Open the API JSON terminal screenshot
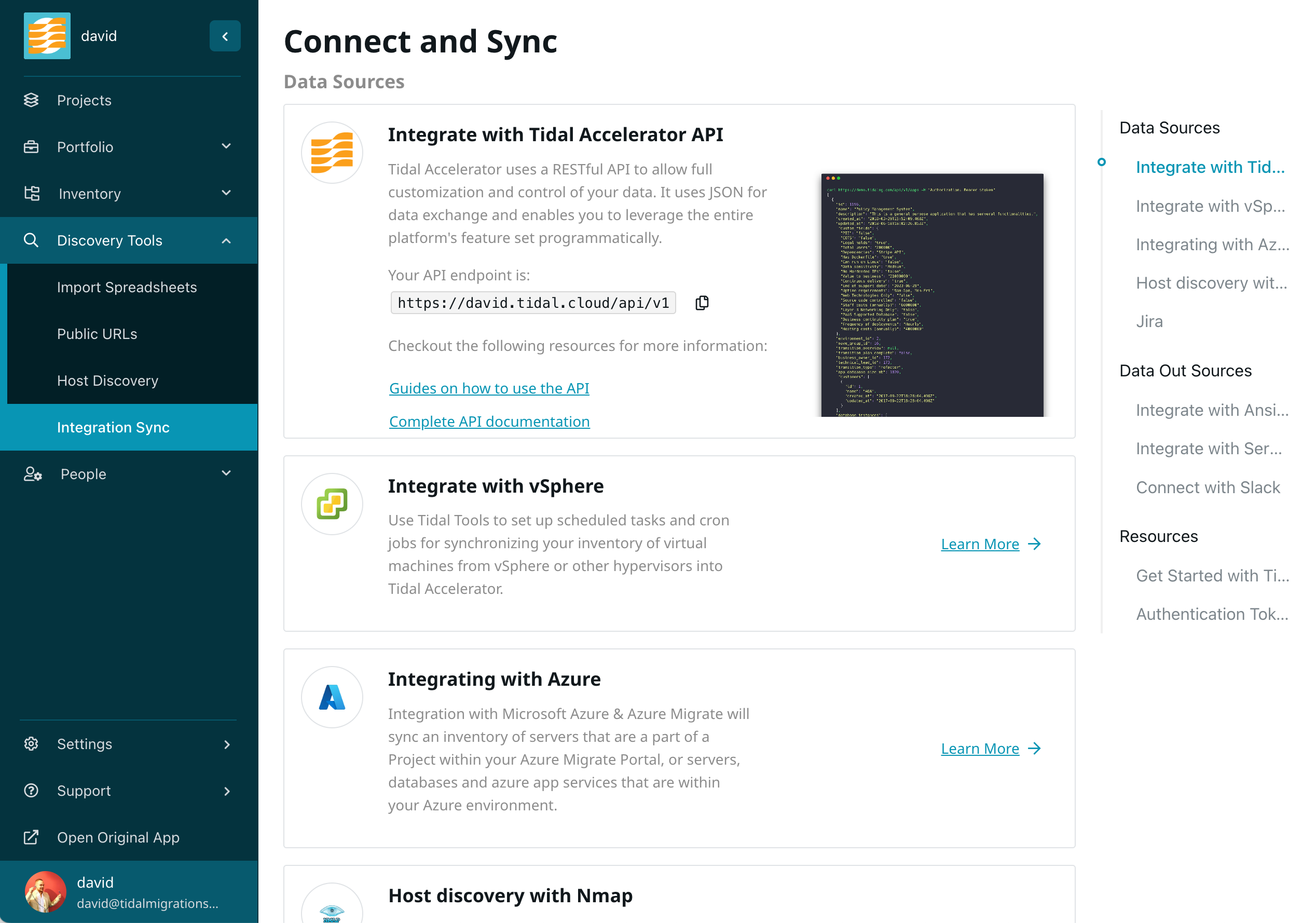This screenshot has width=1316, height=923. (x=932, y=295)
